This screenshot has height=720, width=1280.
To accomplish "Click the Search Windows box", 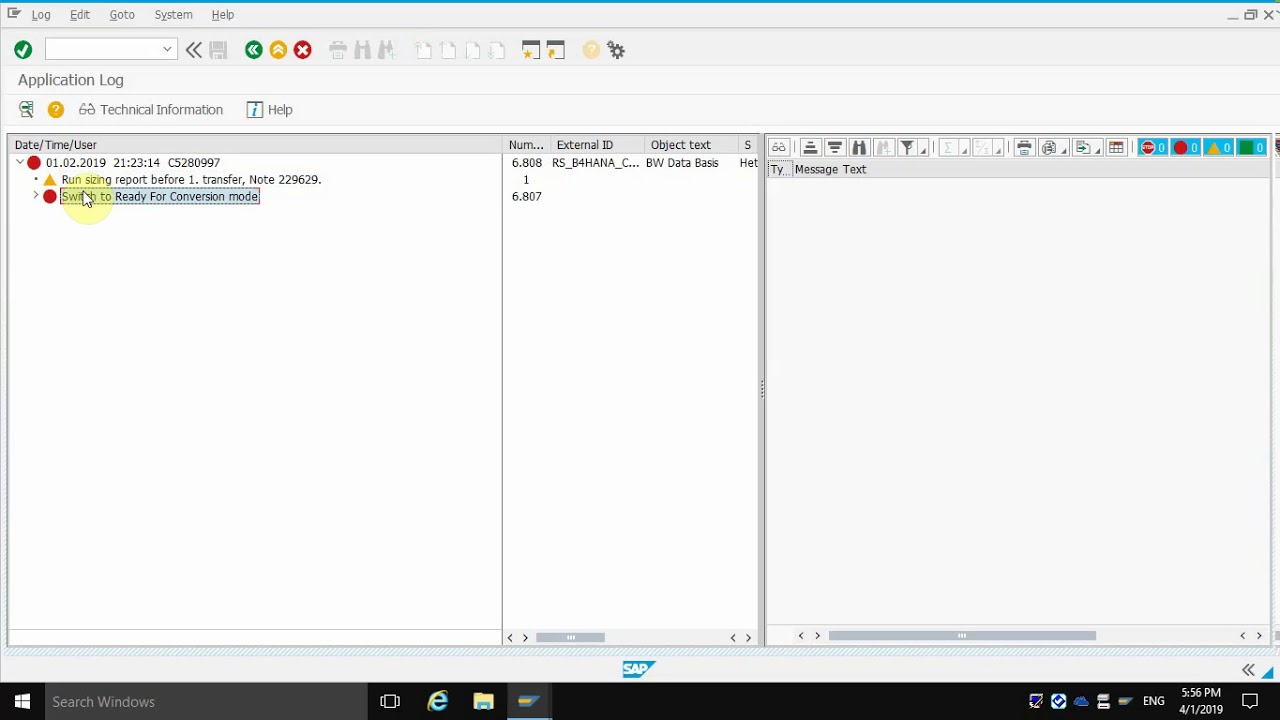I will tap(205, 701).
